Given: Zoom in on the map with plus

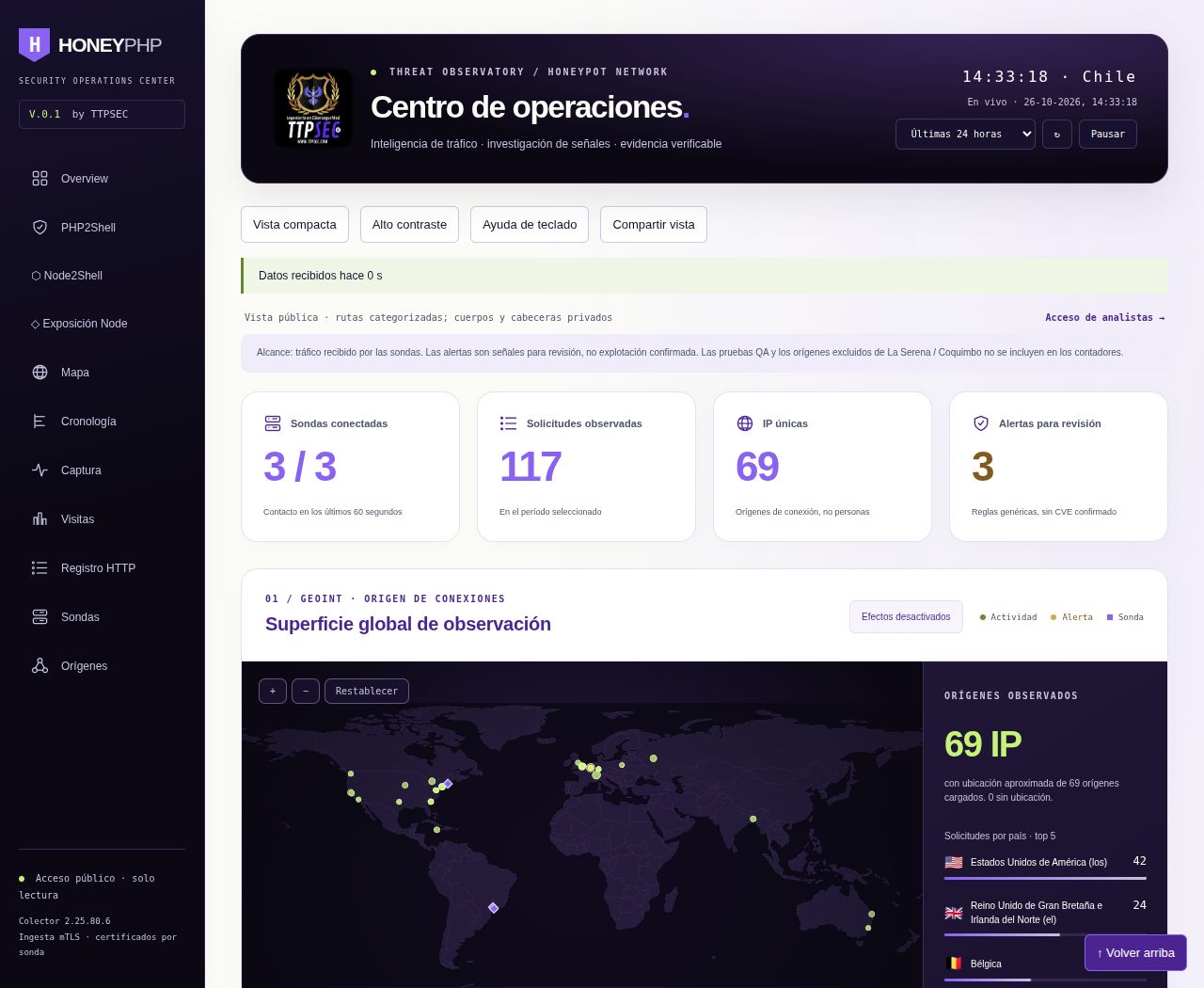Looking at the screenshot, I should pos(273,692).
